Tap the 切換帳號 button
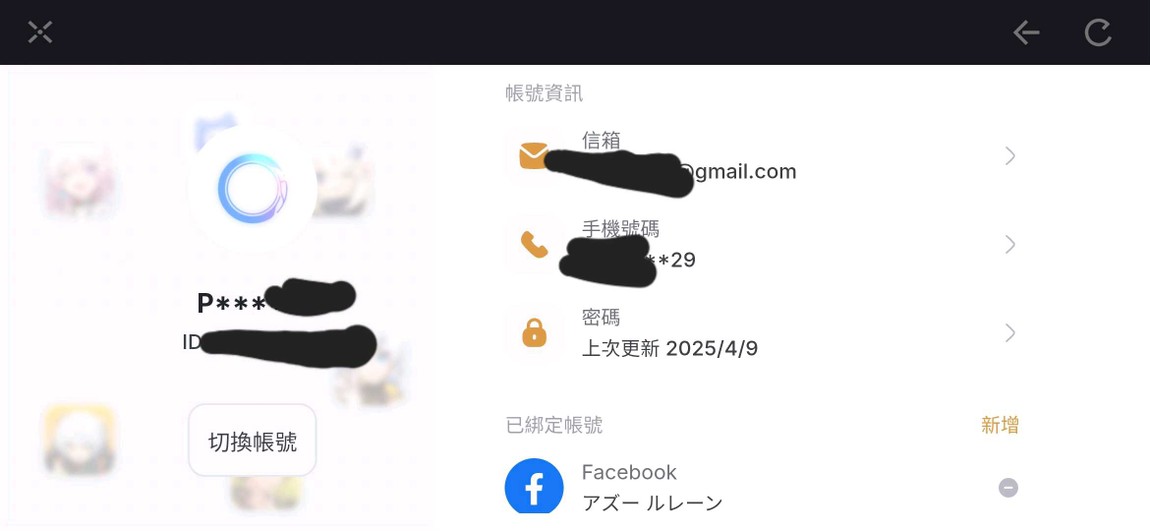 [252, 440]
